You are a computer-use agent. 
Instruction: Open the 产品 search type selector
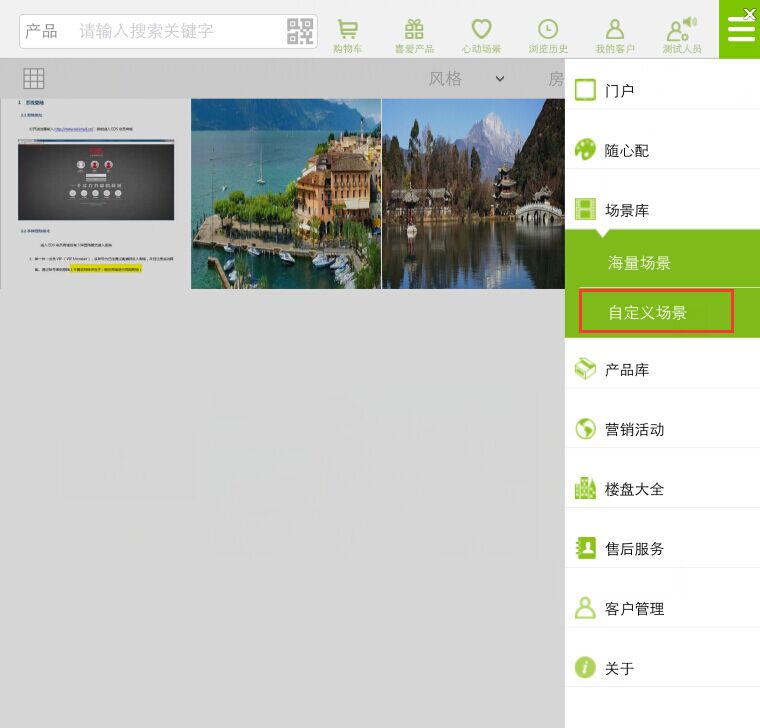click(41, 31)
